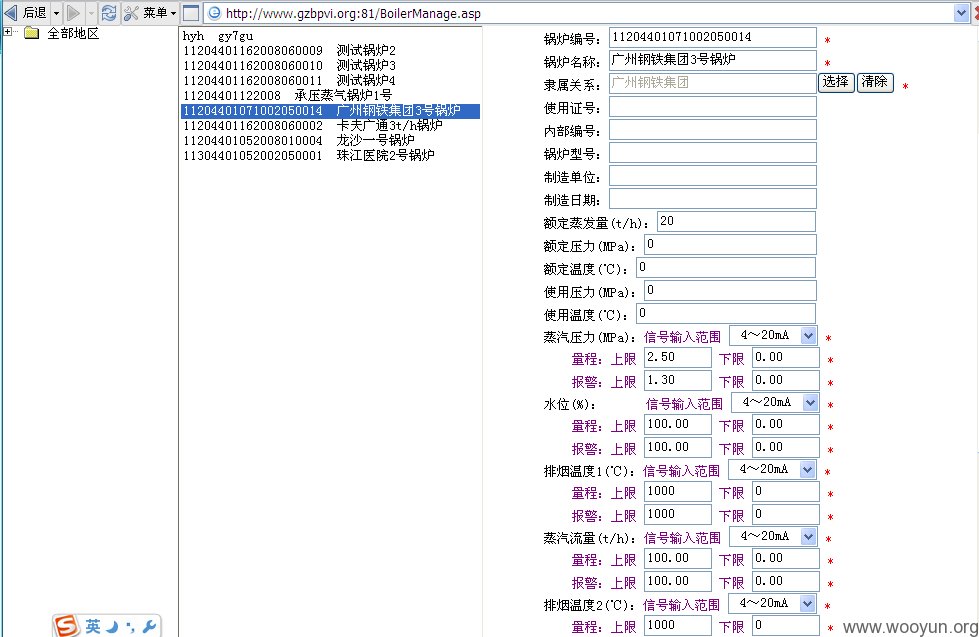
Task: Click 蒸汽流量 alarm upper limit field
Action: tap(677, 581)
